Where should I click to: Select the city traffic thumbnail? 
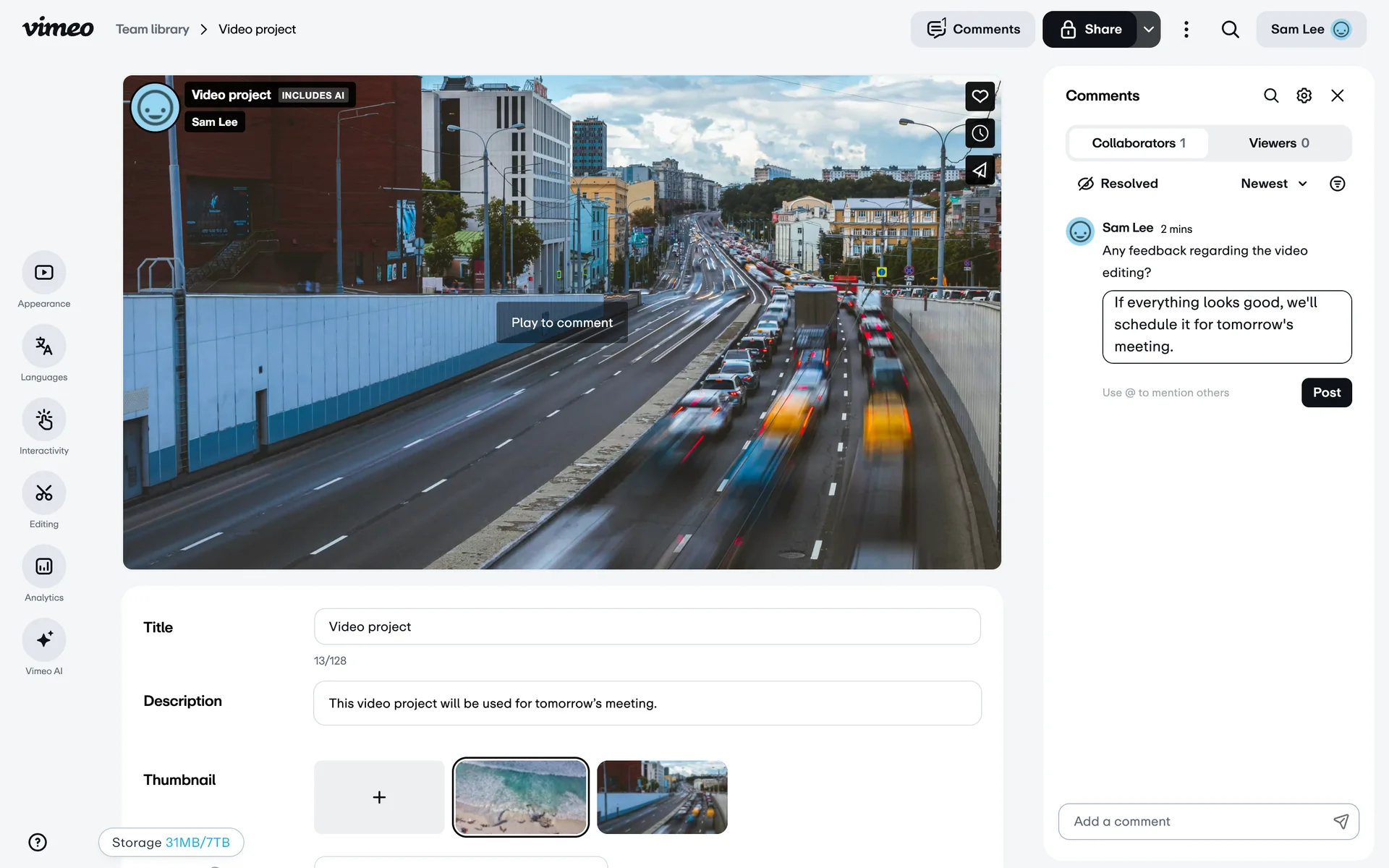point(662,797)
